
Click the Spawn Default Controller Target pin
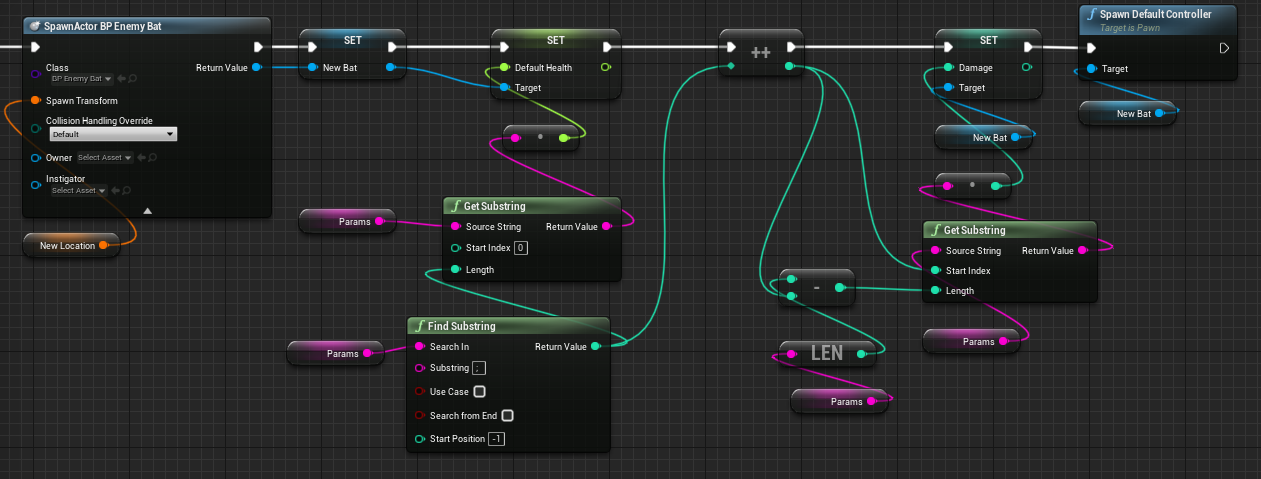coord(1091,69)
